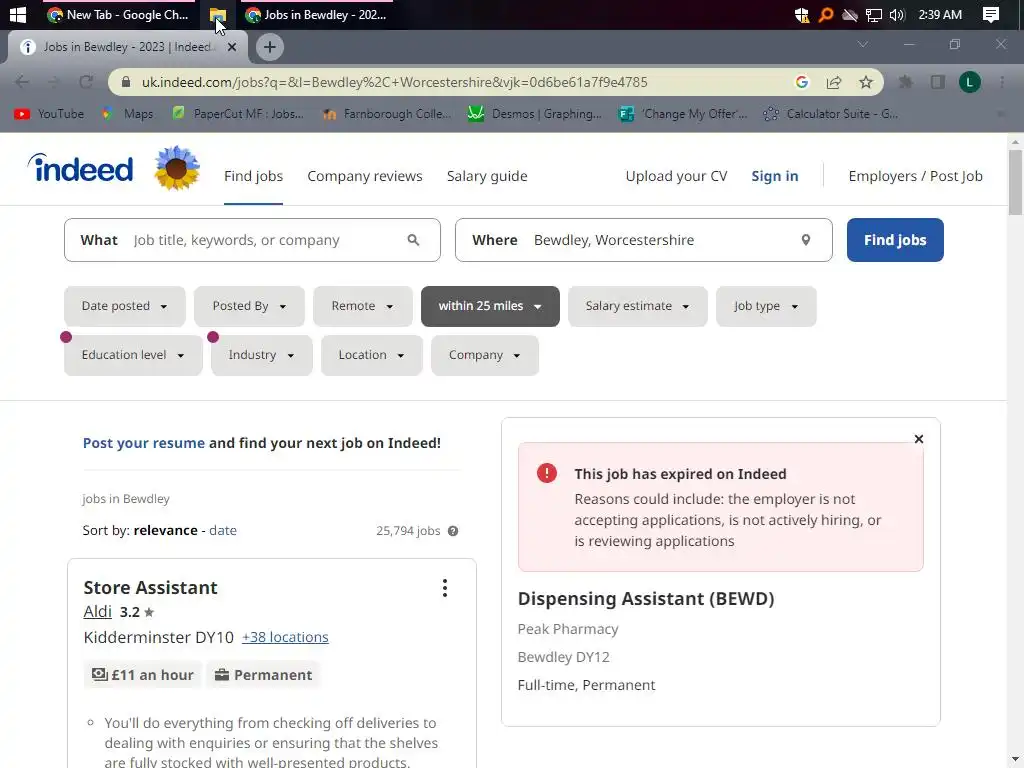This screenshot has height=768, width=1024.
Task: Expand Industry filter
Action: coord(262,355)
